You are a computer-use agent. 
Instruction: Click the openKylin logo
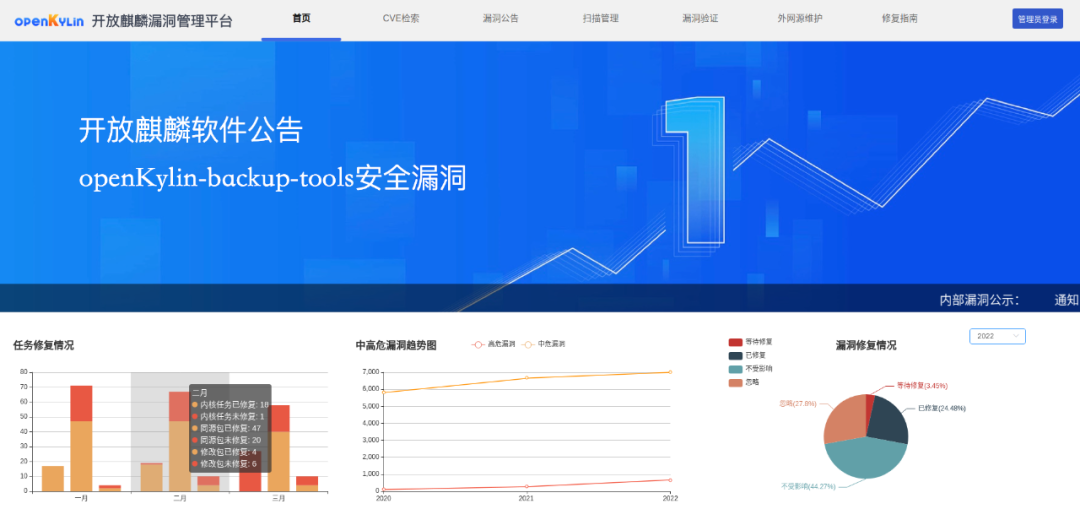coord(46,20)
